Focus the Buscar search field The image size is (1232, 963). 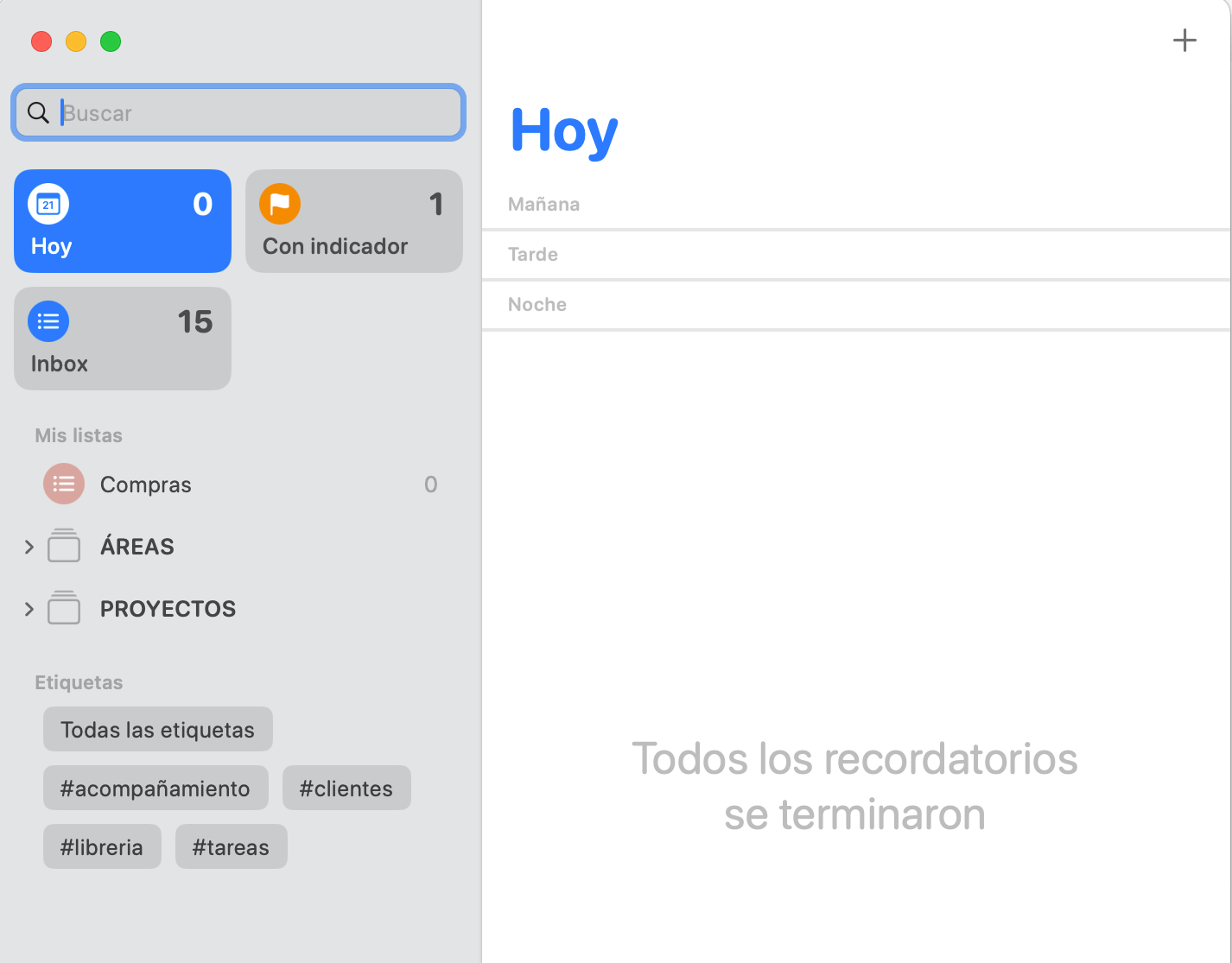(238, 112)
